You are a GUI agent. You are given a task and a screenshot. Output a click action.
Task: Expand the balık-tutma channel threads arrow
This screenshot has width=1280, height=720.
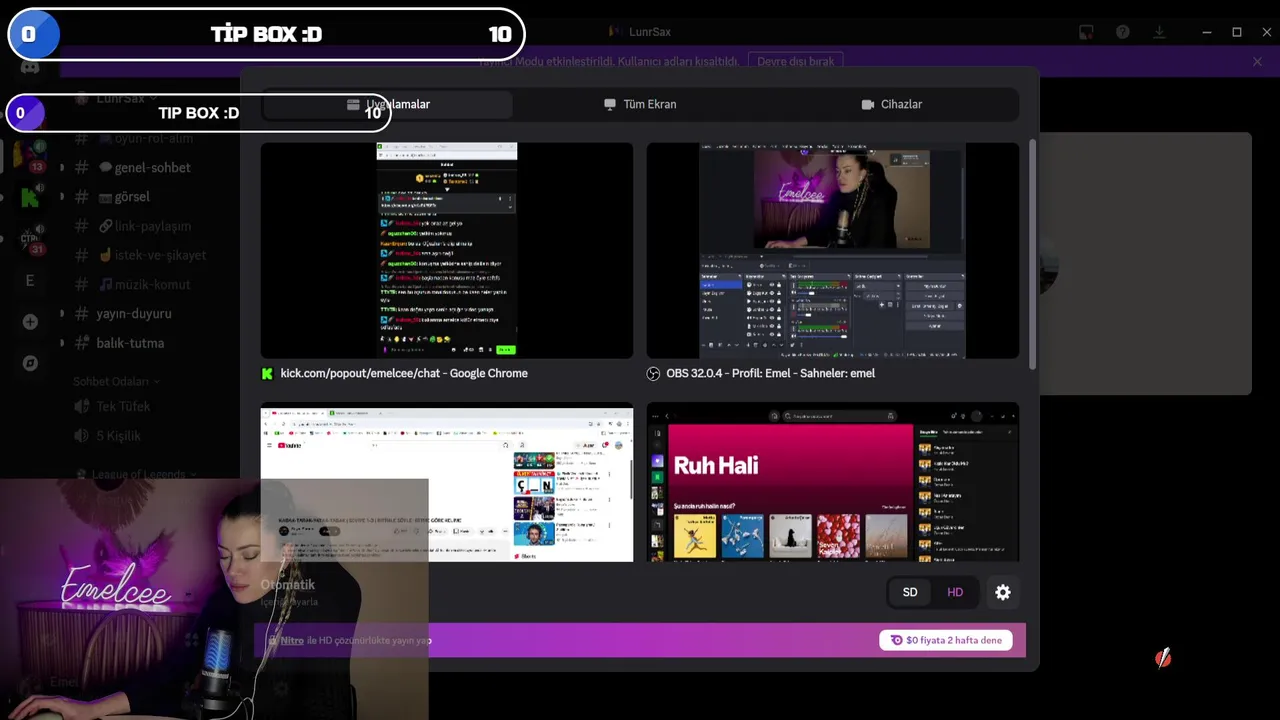pos(63,343)
